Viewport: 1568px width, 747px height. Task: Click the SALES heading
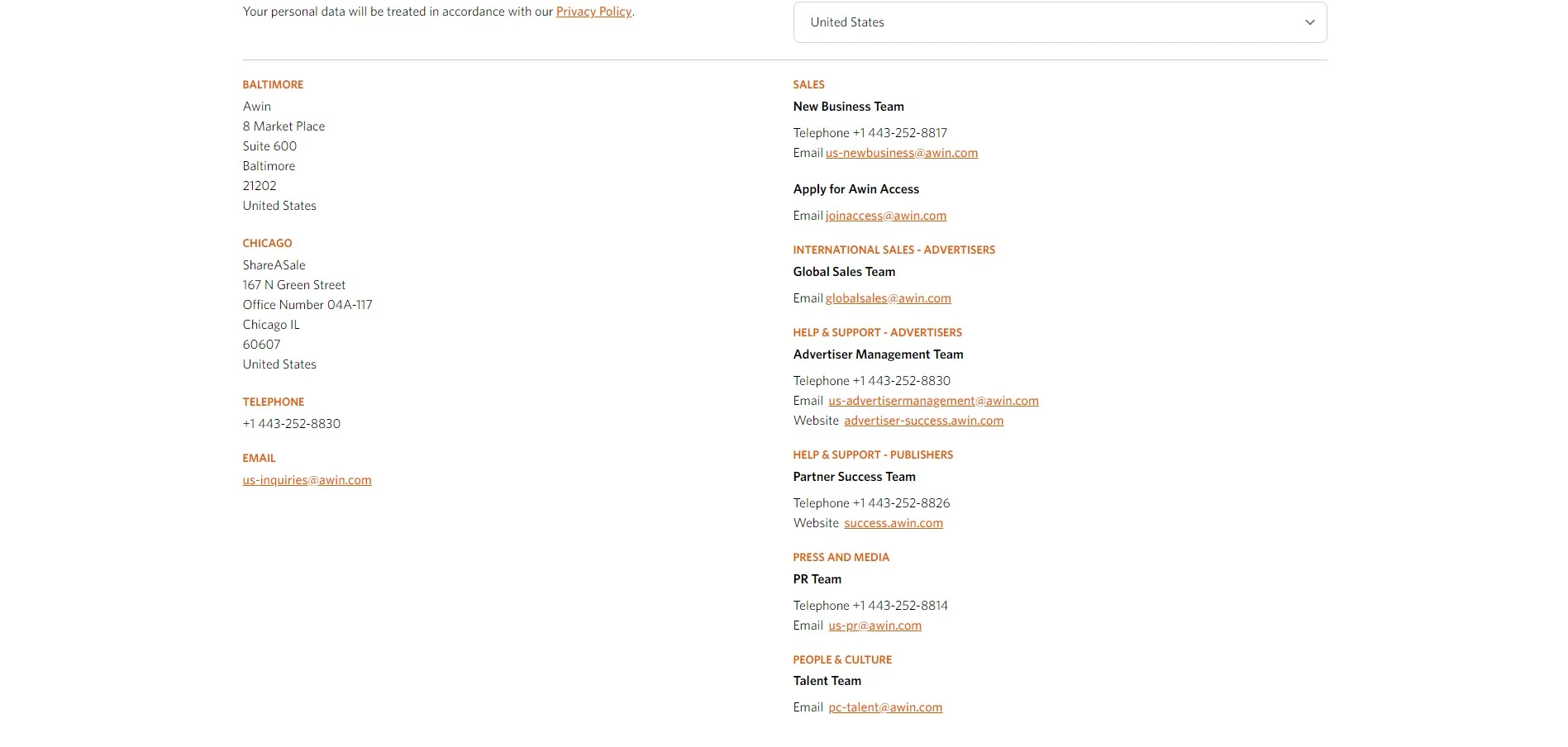coord(808,84)
